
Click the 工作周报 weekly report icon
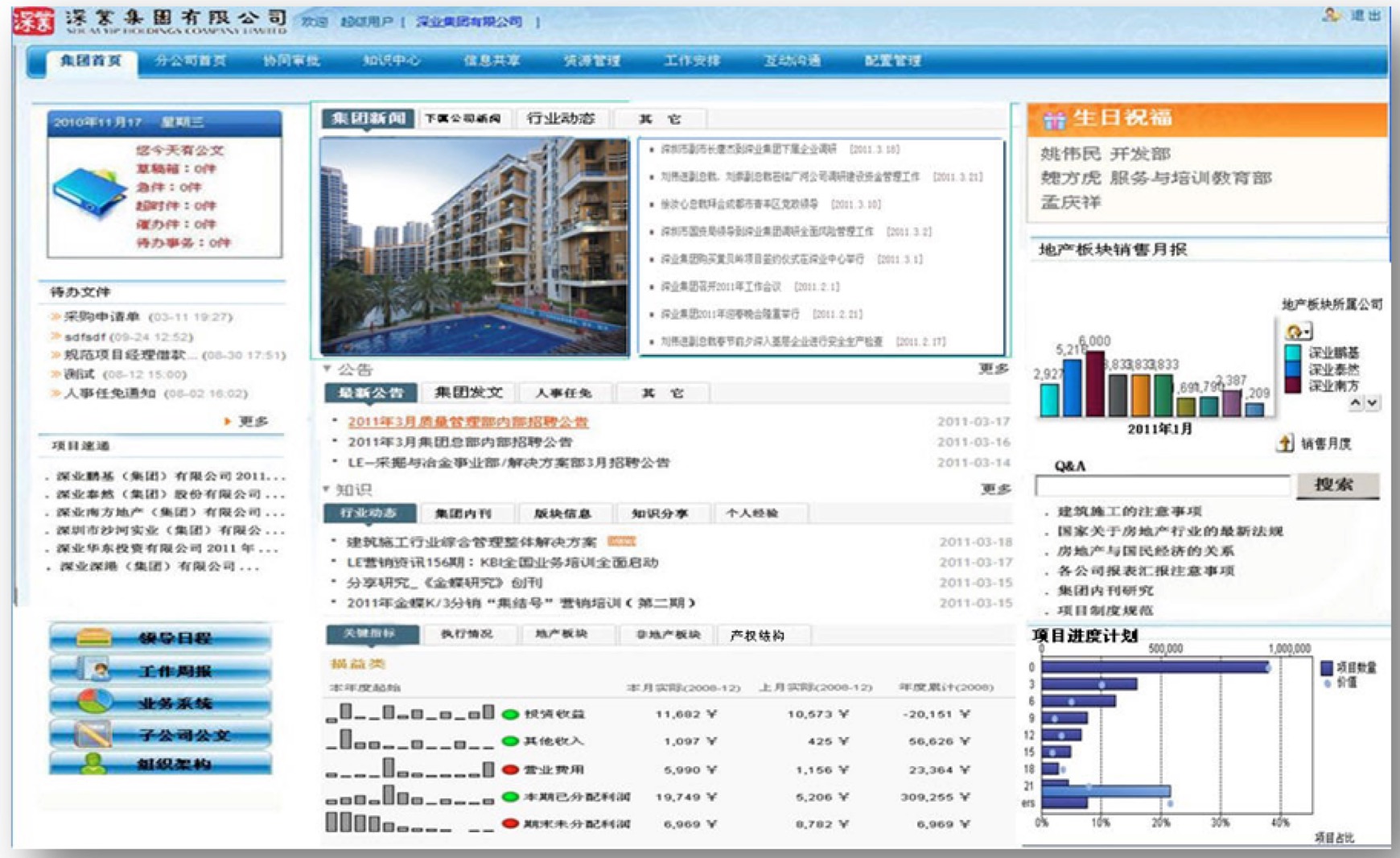tap(93, 670)
